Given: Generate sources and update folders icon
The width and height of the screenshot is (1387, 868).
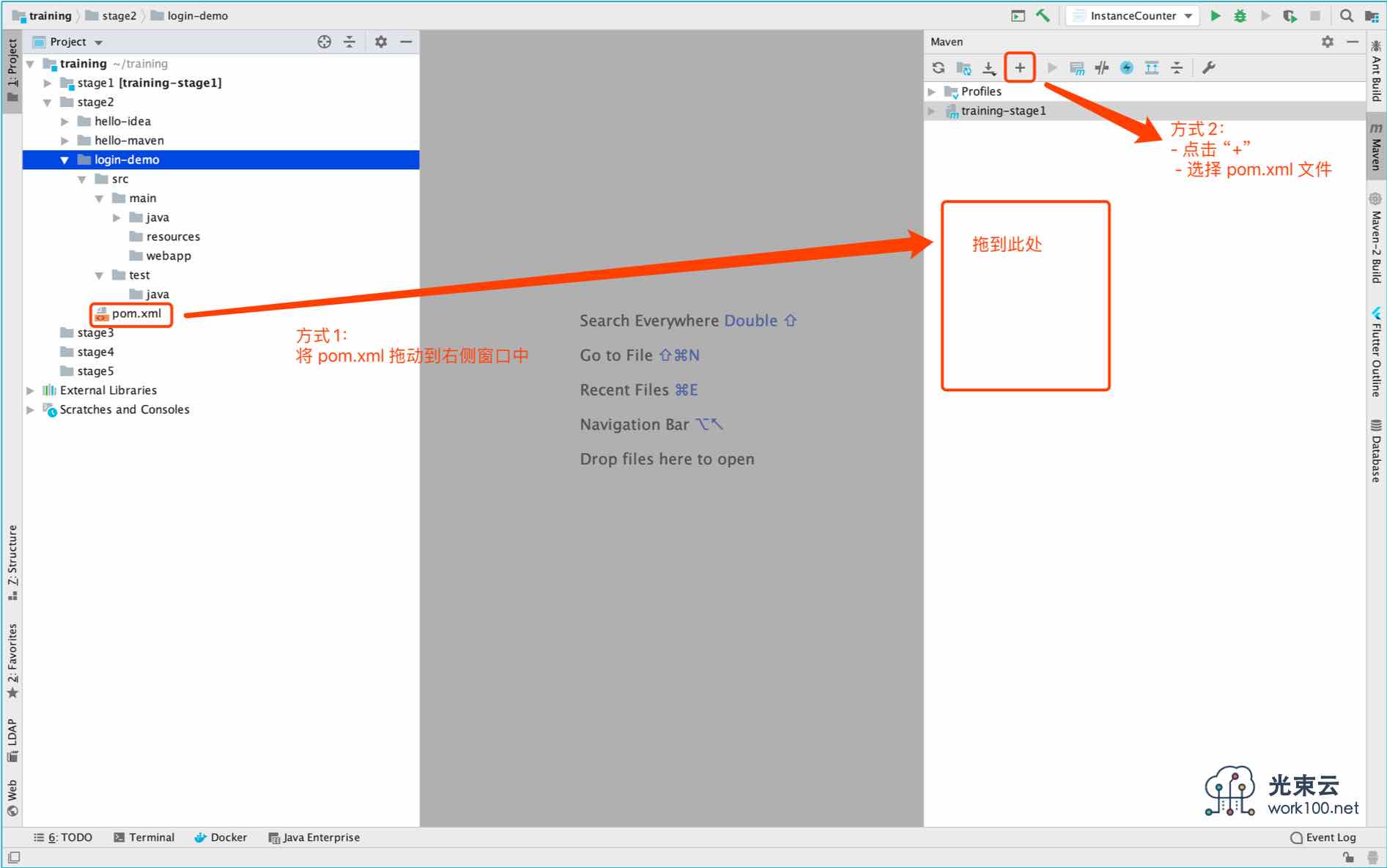Looking at the screenshot, I should point(963,68).
